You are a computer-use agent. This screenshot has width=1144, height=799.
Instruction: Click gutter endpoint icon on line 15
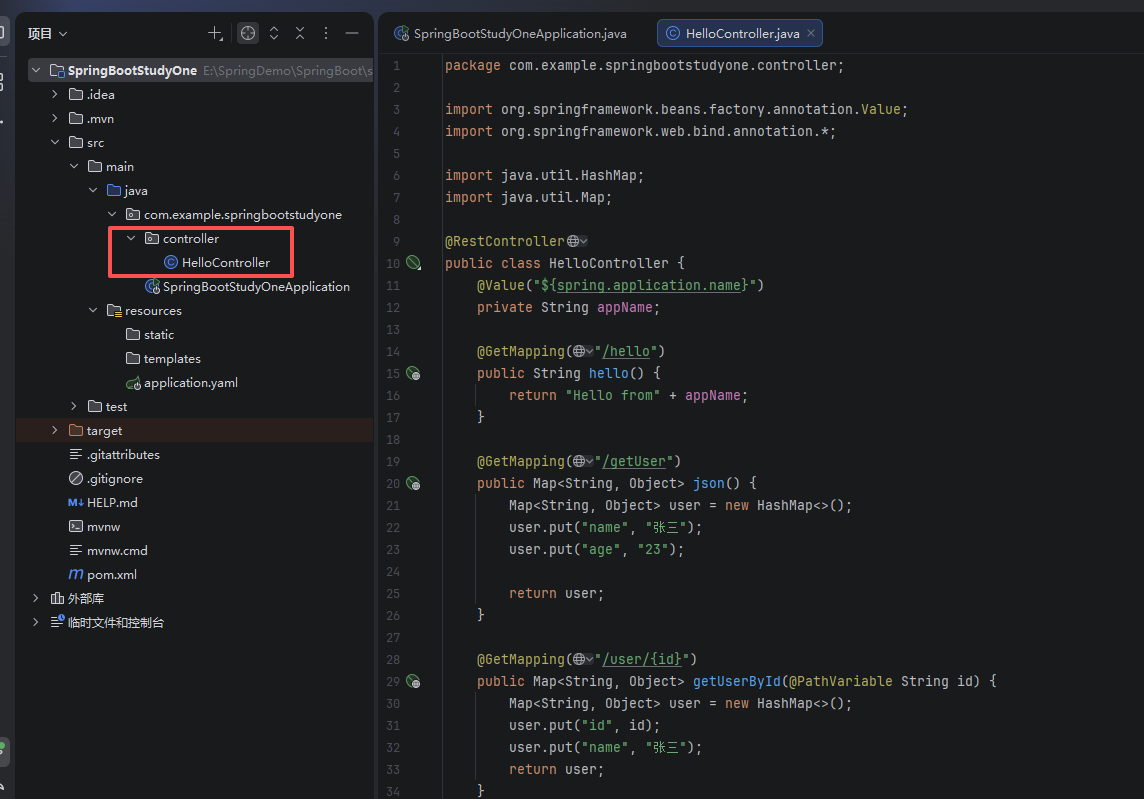click(414, 374)
